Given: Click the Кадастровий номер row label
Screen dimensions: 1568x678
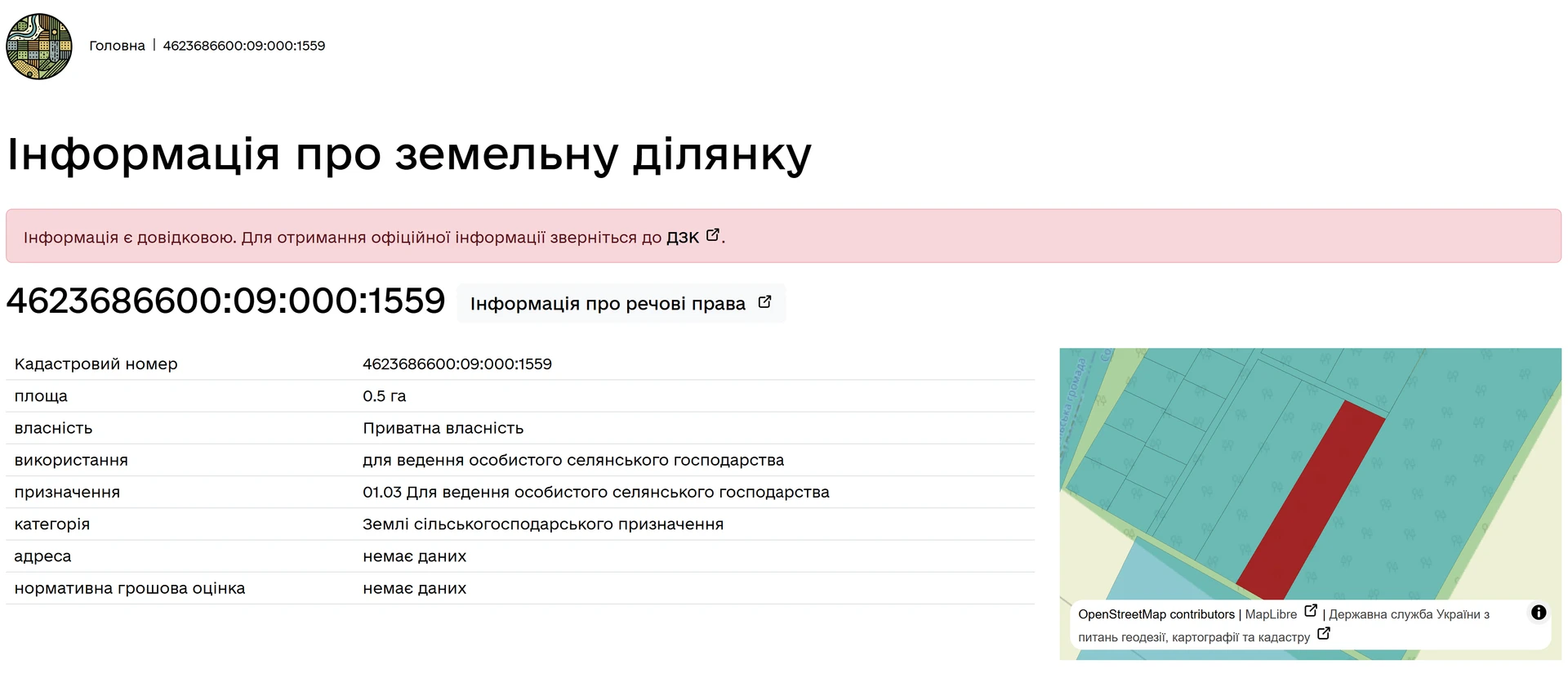Looking at the screenshot, I should point(96,364).
